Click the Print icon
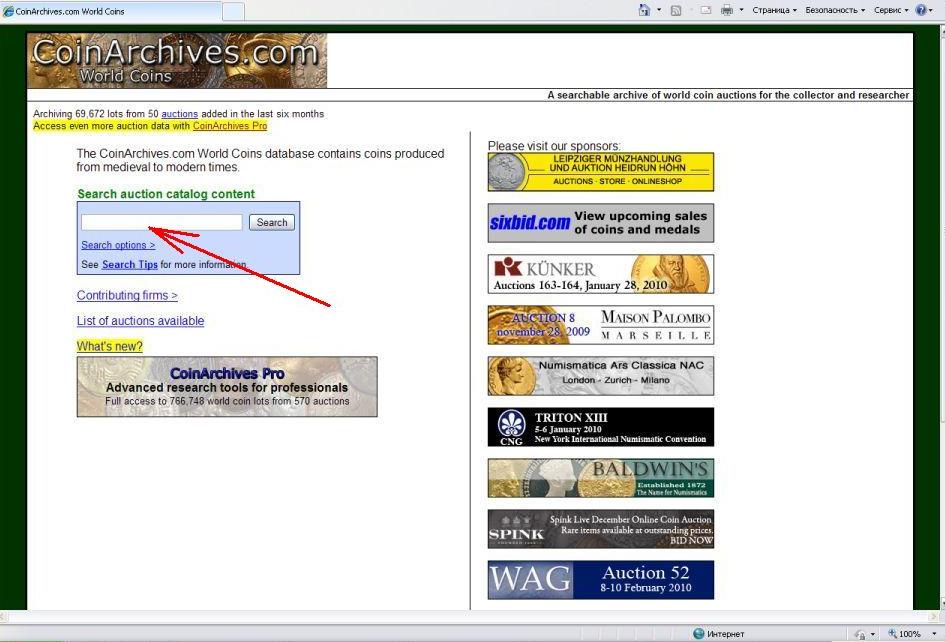Screen dimensions: 945x642 [x=727, y=10]
